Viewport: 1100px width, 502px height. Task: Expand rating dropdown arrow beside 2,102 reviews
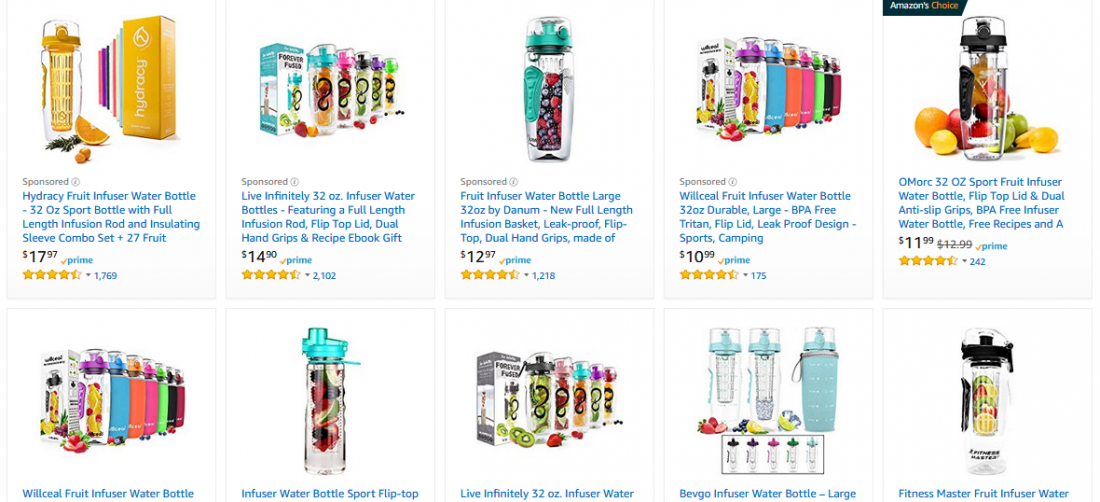coord(307,275)
